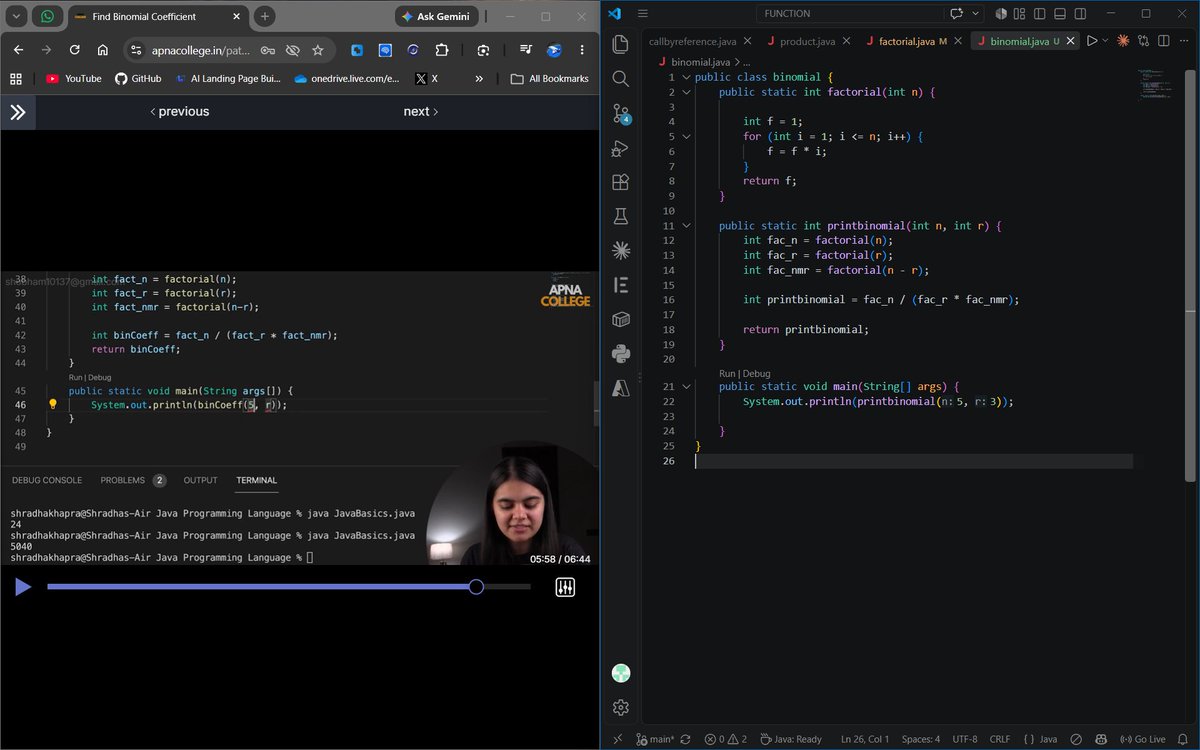This screenshot has width=1200, height=750.
Task: Open the Explorer view in VS Code
Action: tap(620, 44)
